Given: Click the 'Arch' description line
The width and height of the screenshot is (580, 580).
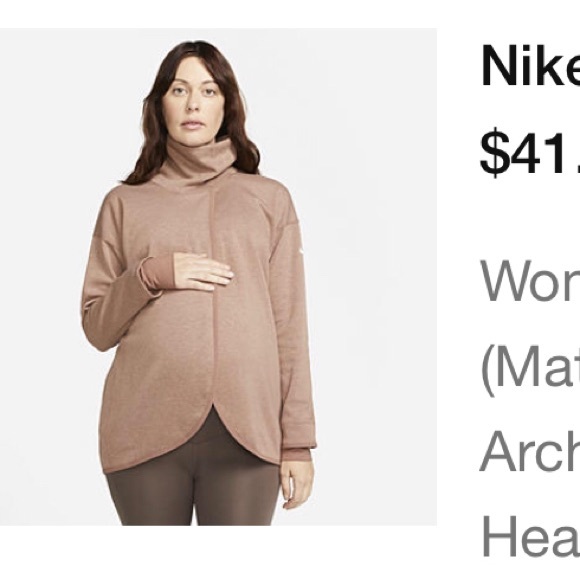Looking at the screenshot, I should click(x=530, y=451).
